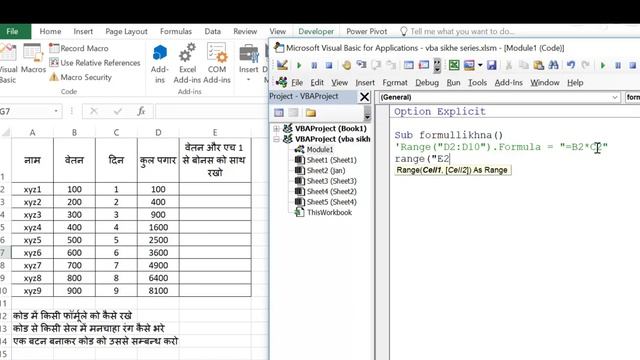Open the debug toolbar options arrow
The image size is (640, 360).
pos(437,65)
